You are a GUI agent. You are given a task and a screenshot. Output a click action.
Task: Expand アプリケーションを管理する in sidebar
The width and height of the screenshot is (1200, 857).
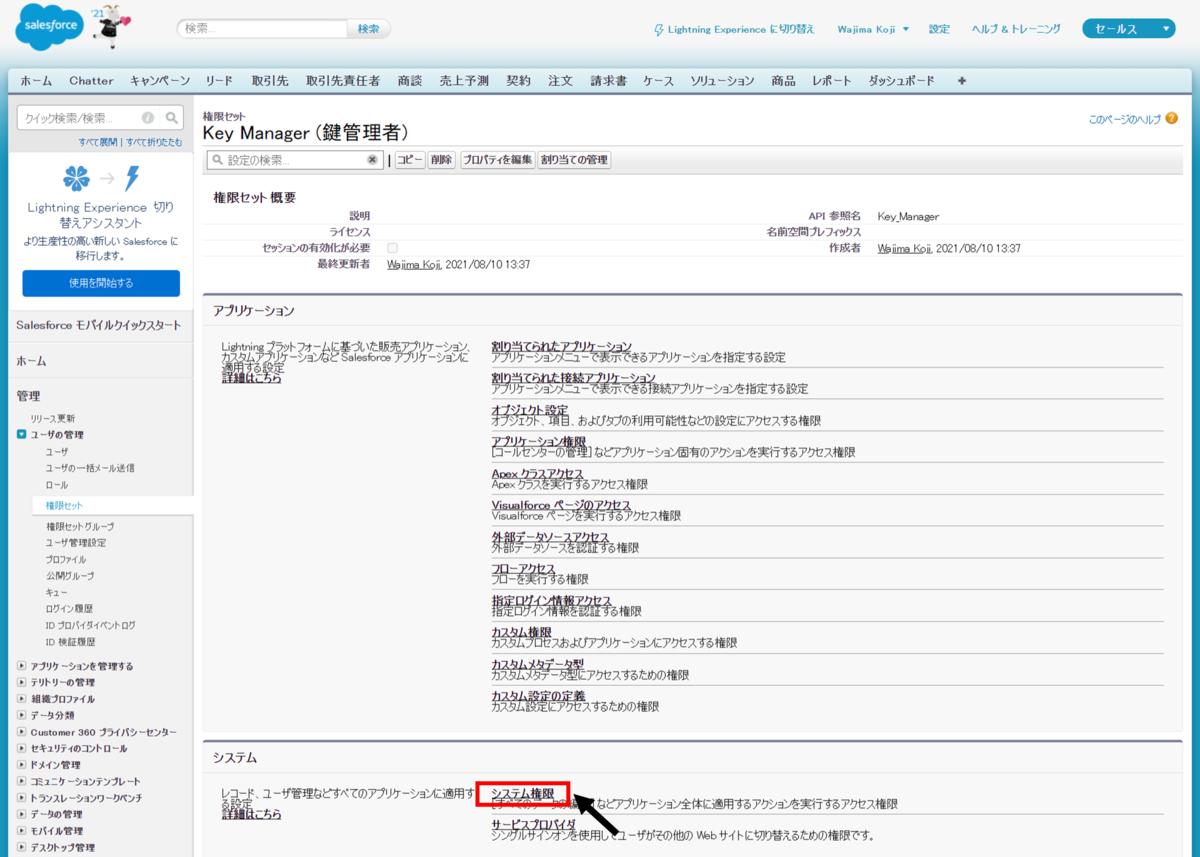22,666
